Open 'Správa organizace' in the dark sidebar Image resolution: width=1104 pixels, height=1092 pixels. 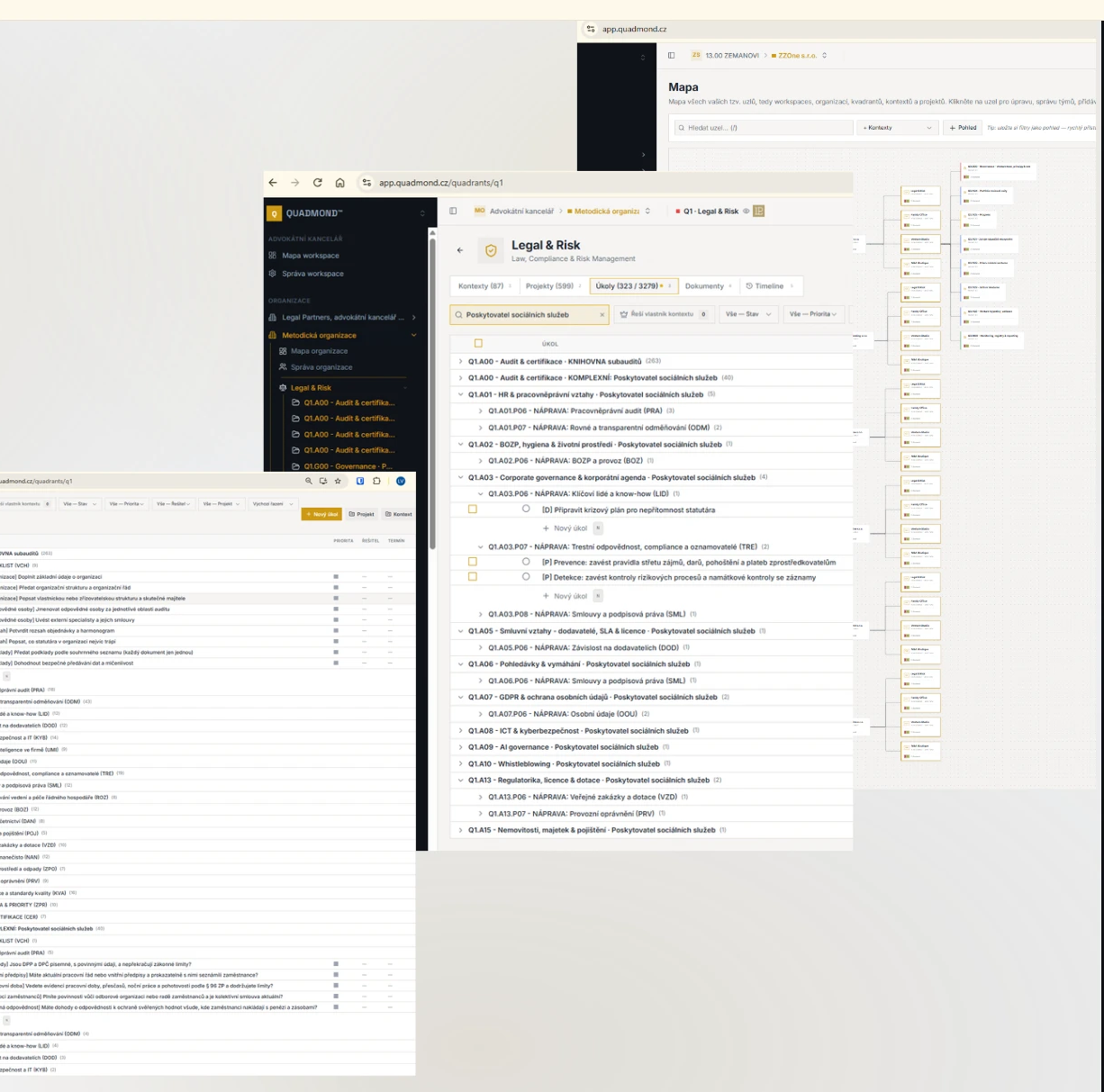click(321, 367)
